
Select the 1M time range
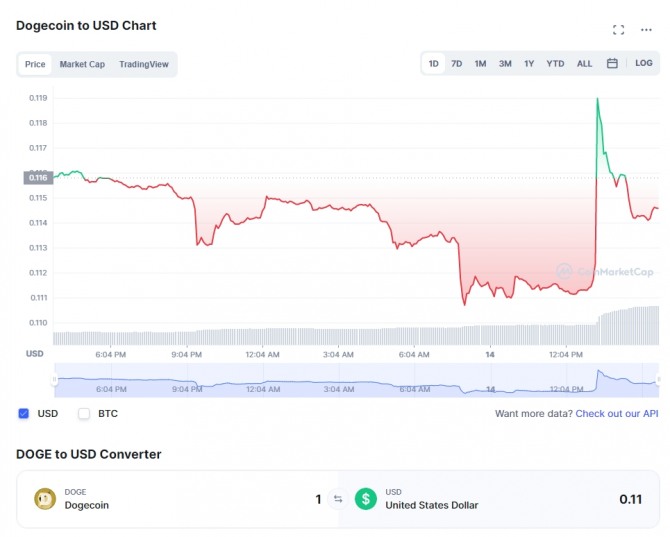[480, 64]
